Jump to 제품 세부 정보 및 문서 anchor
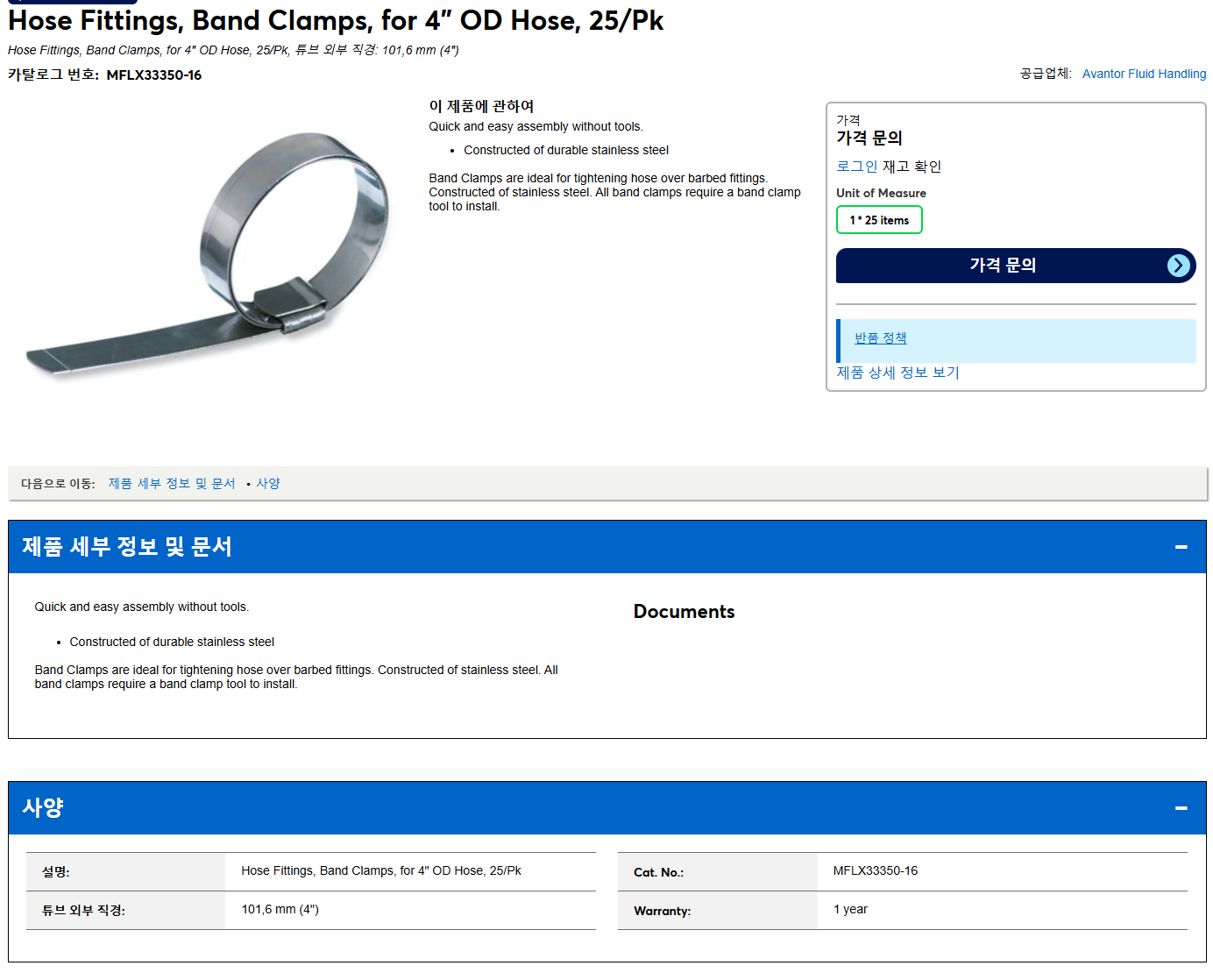 [172, 484]
